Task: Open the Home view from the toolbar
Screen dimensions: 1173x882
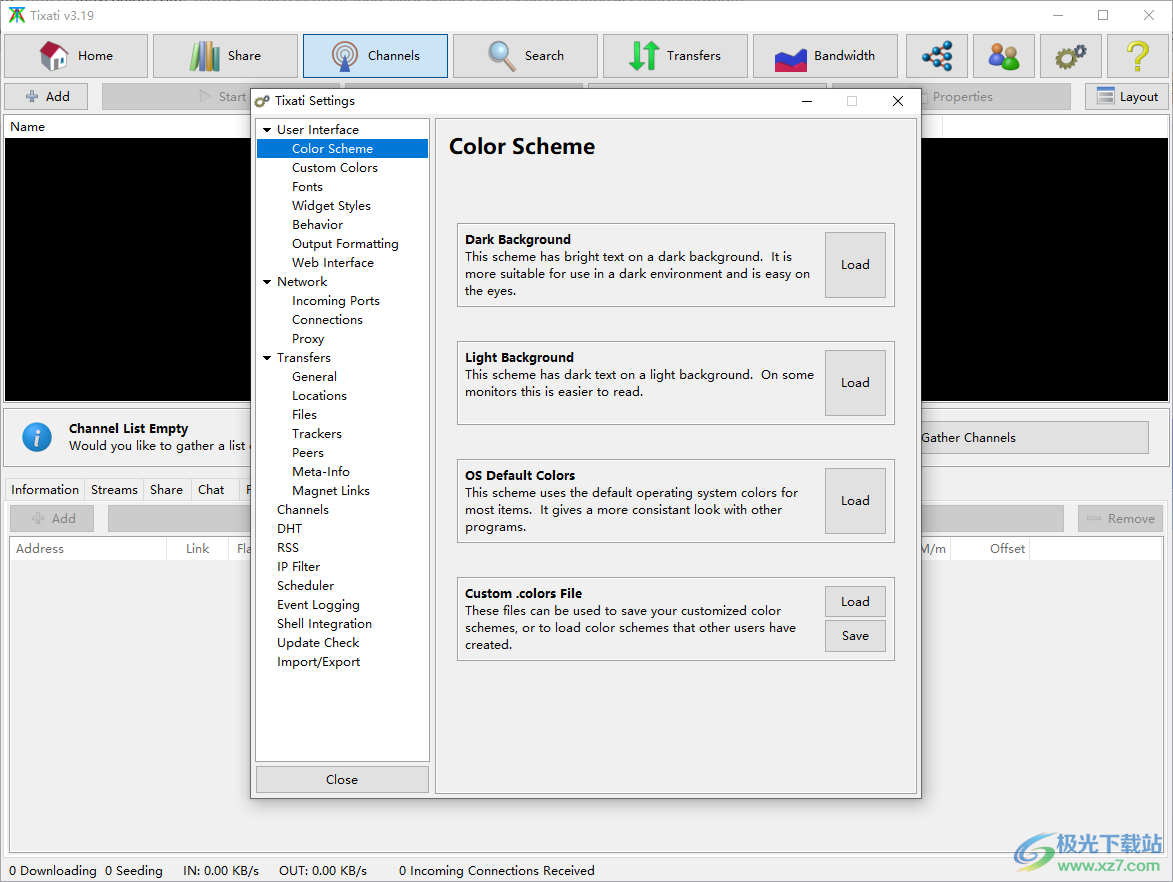Action: coord(76,56)
